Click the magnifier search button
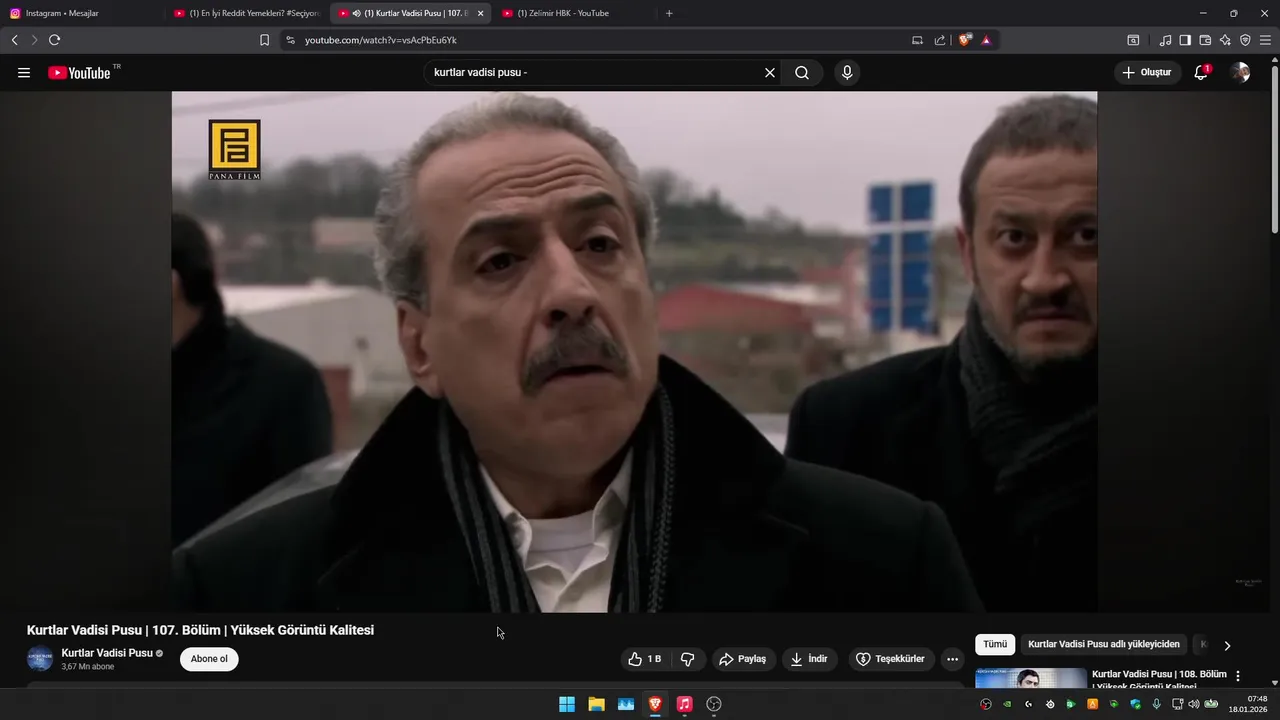This screenshot has height=720, width=1280. click(x=802, y=73)
